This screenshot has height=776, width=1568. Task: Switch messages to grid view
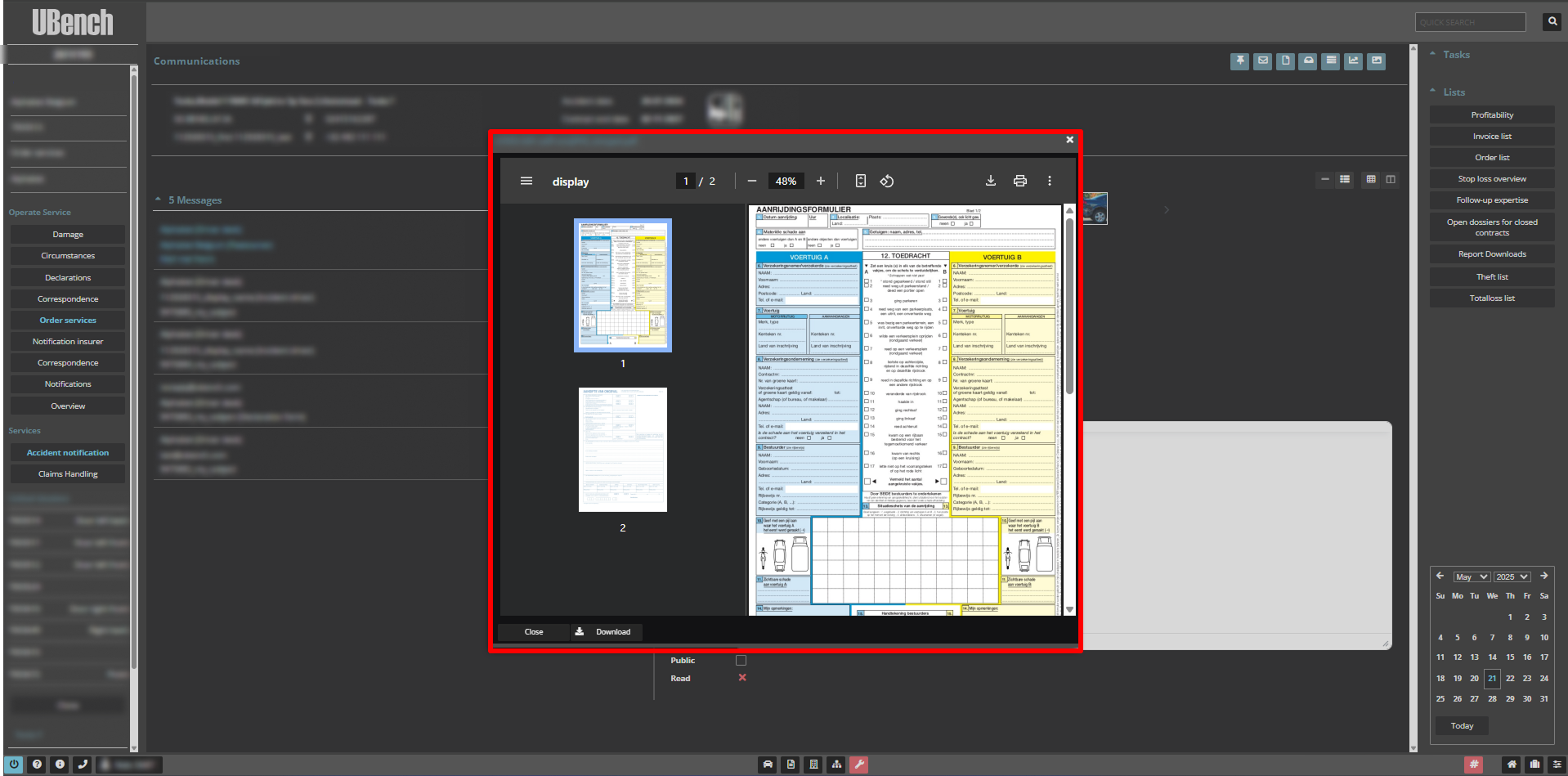pyautogui.click(x=1371, y=179)
